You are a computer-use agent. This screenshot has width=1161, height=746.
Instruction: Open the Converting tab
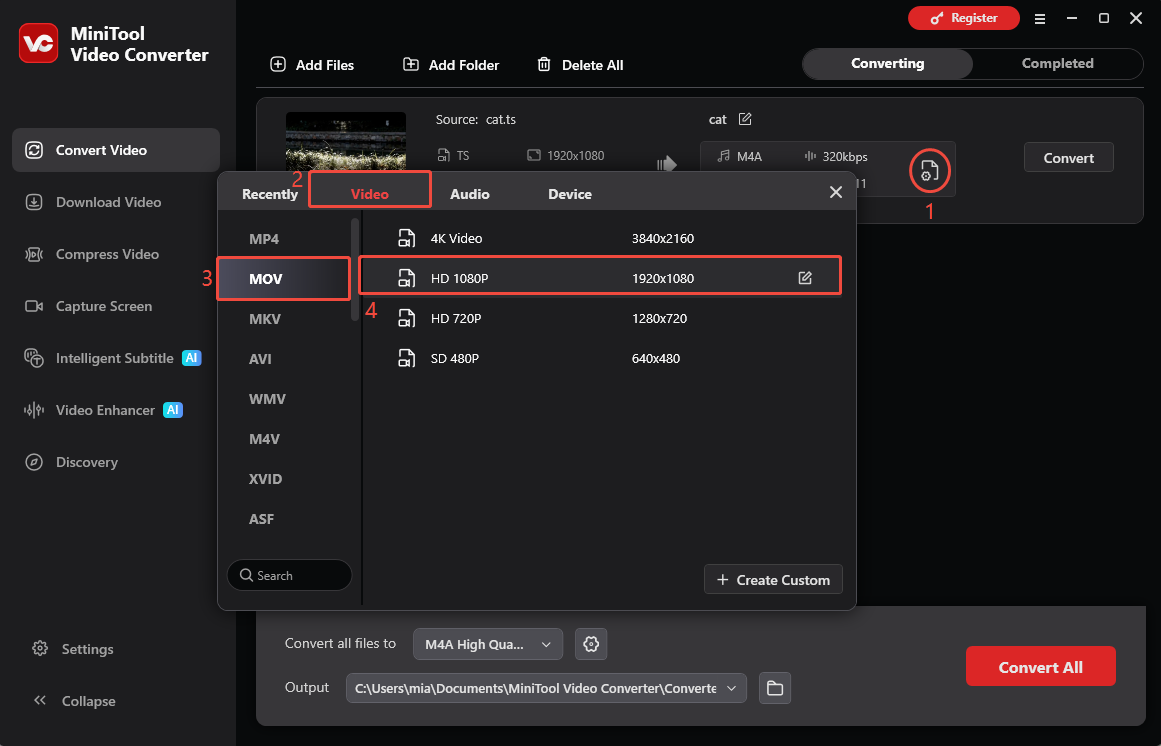(888, 64)
